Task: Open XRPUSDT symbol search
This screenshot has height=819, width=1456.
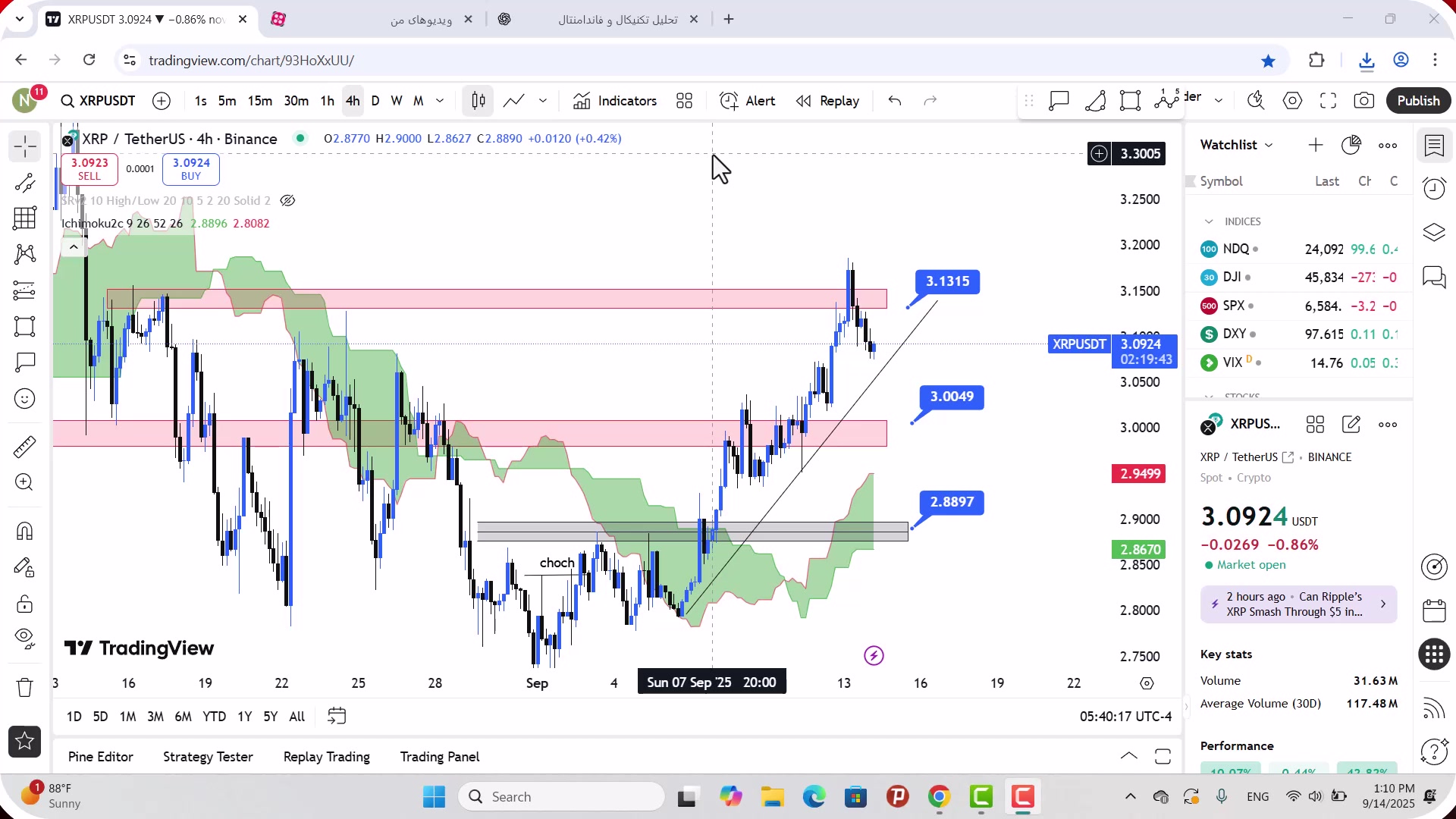Action: [99, 101]
